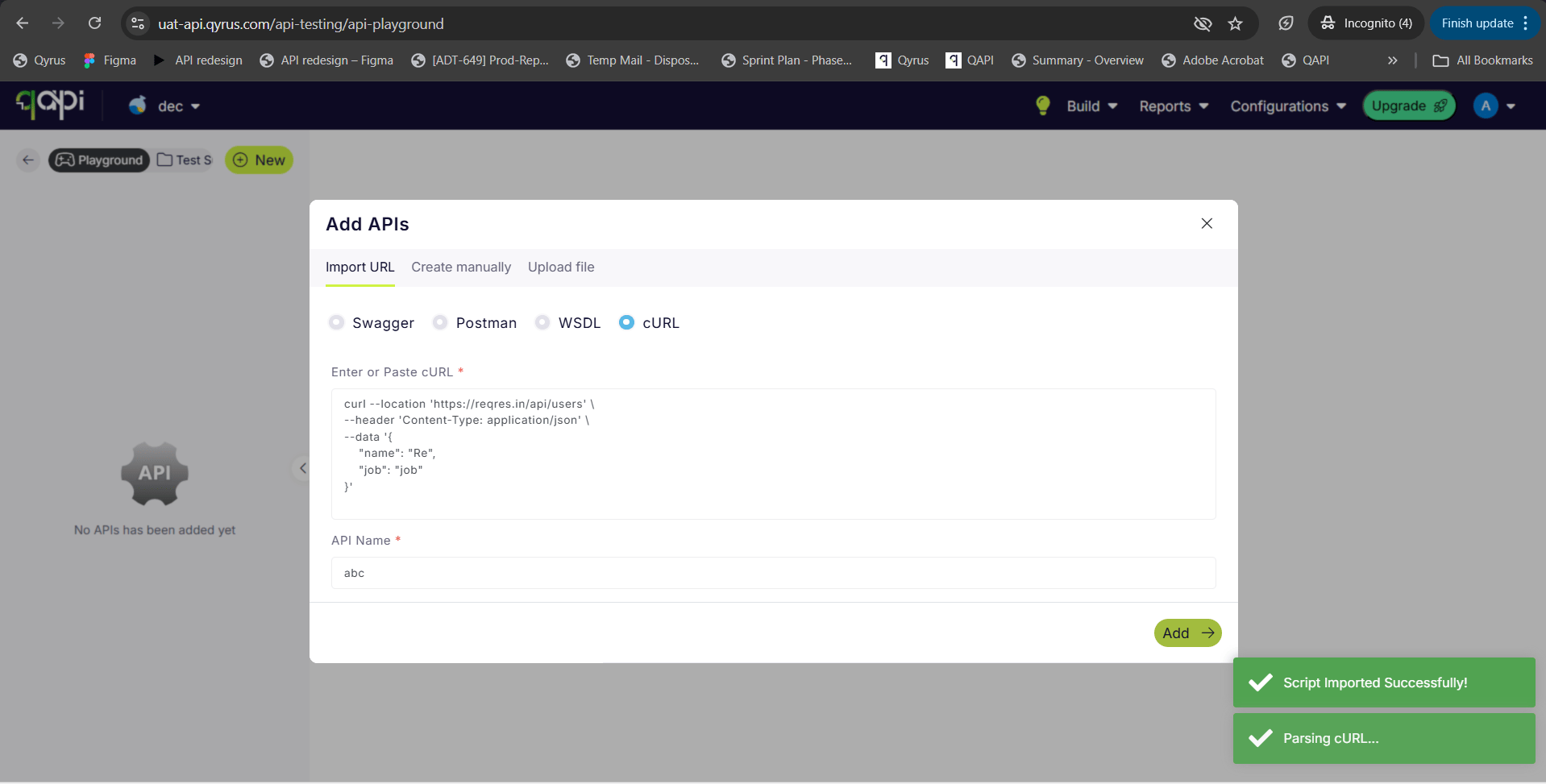Expand the Reports dropdown
Viewport: 1546px width, 784px height.
pyautogui.click(x=1173, y=106)
